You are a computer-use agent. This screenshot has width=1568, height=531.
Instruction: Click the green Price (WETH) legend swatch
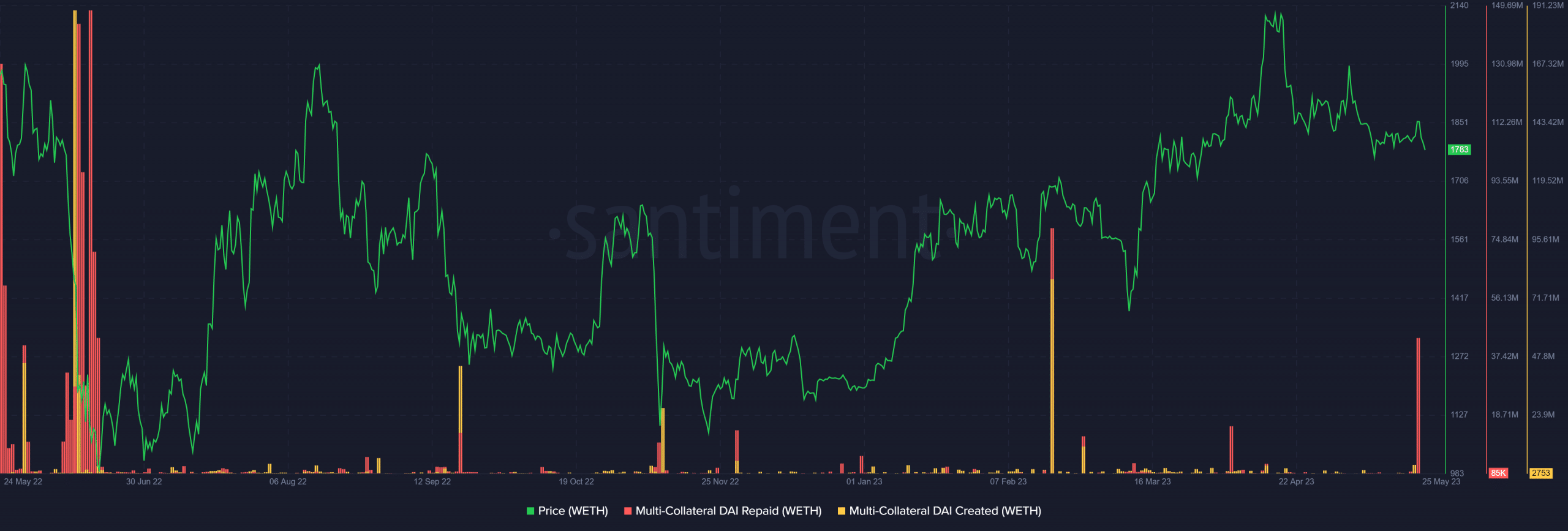point(530,511)
